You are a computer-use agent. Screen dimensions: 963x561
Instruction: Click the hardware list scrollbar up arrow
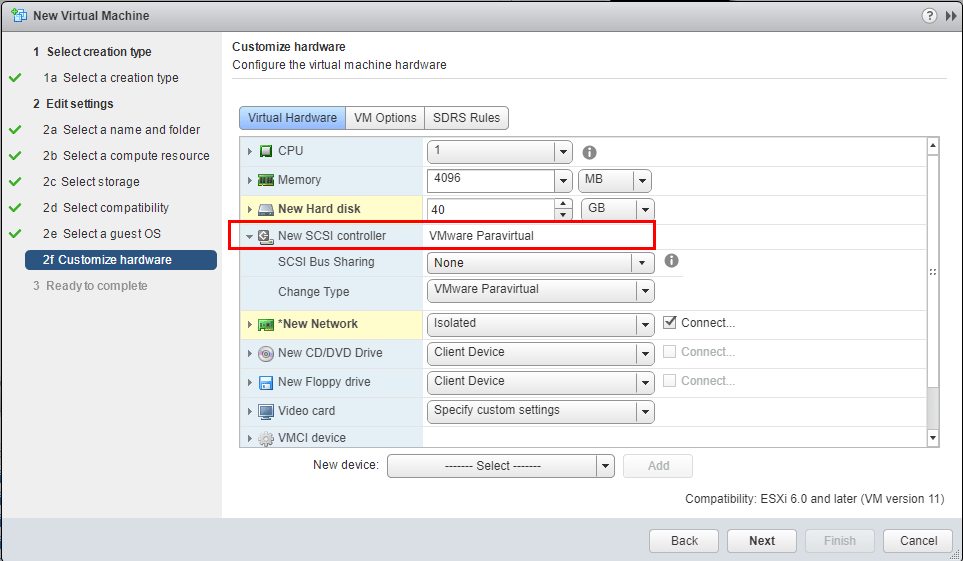tap(933, 146)
